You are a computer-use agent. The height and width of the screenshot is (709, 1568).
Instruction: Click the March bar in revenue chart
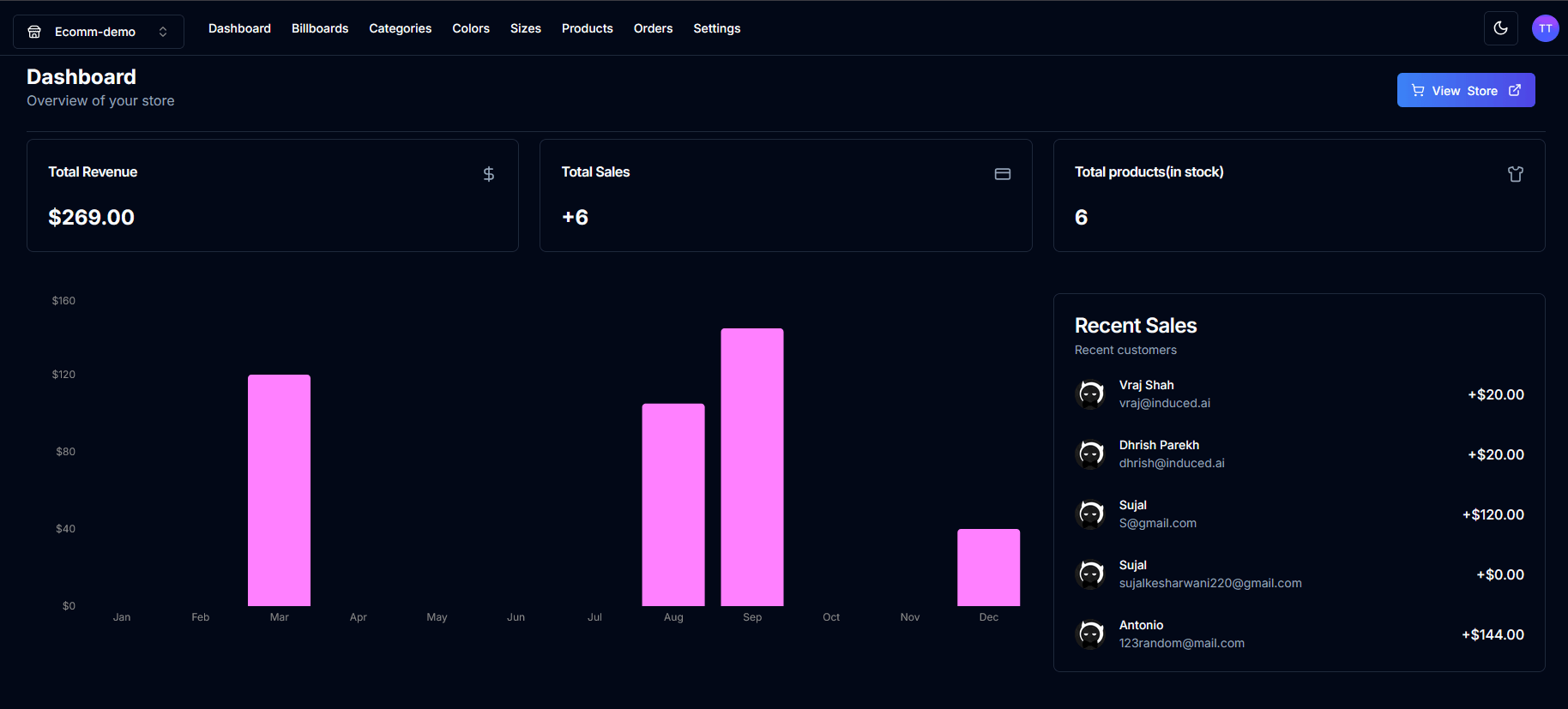tap(279, 490)
